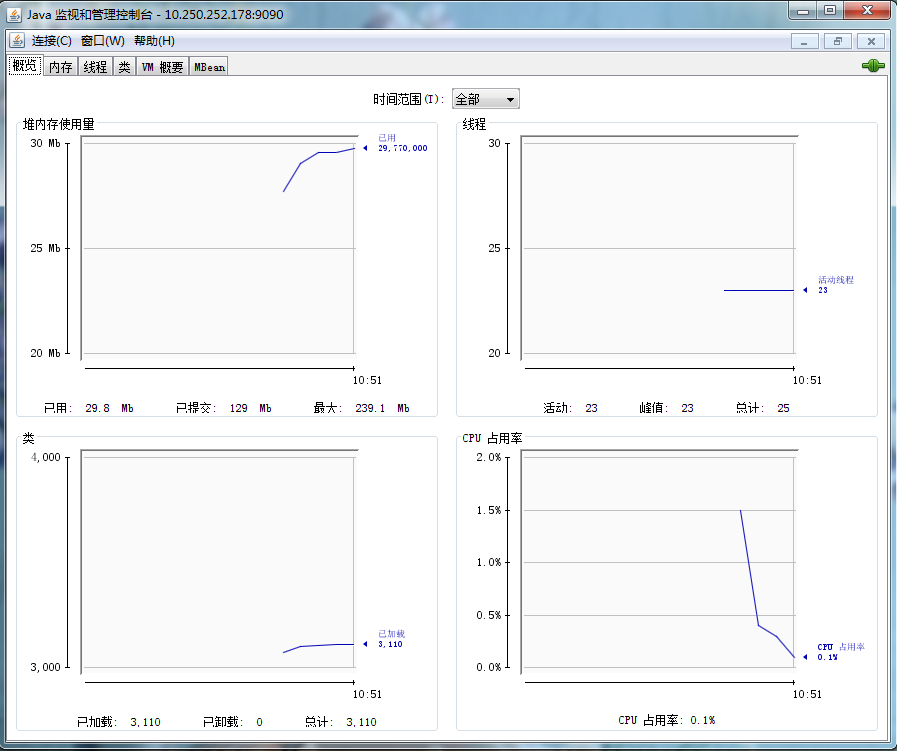
Task: Open the MBean tab
Action: coord(207,66)
